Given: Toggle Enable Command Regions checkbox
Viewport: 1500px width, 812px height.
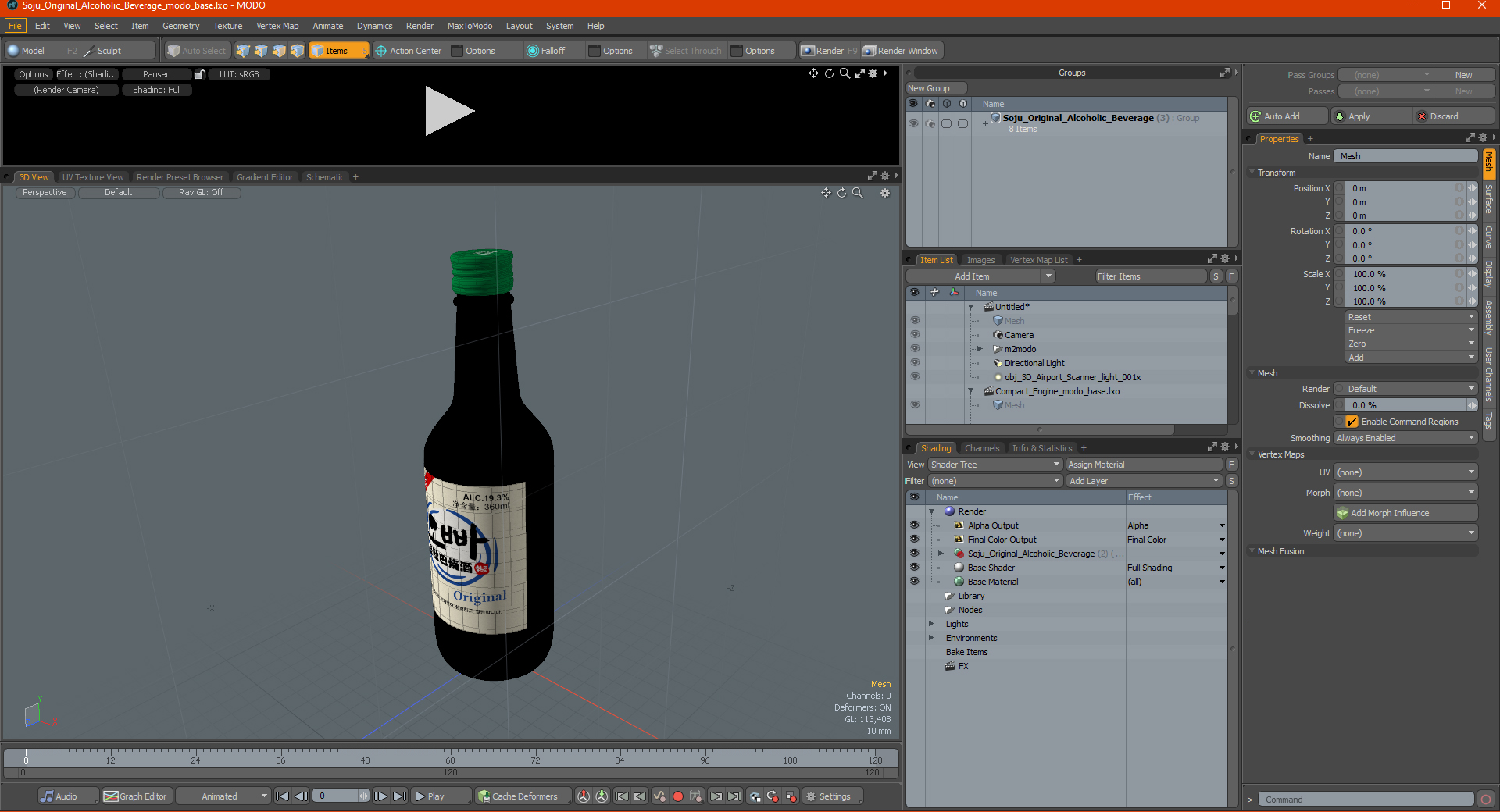Looking at the screenshot, I should tap(1352, 422).
